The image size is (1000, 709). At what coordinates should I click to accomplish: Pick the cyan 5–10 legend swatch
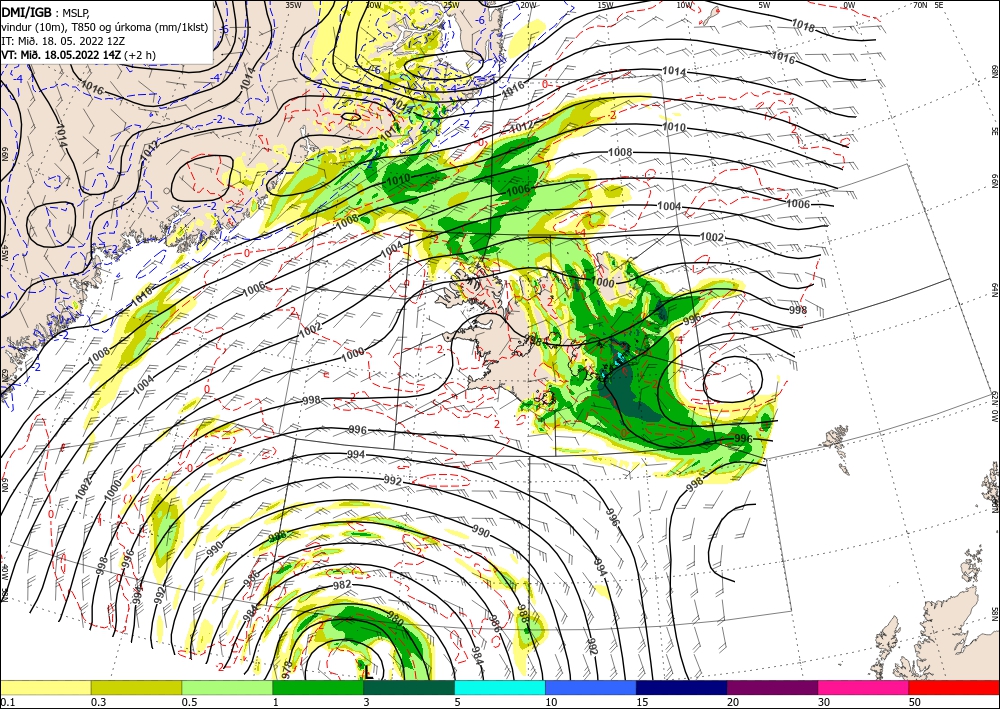click(x=500, y=687)
